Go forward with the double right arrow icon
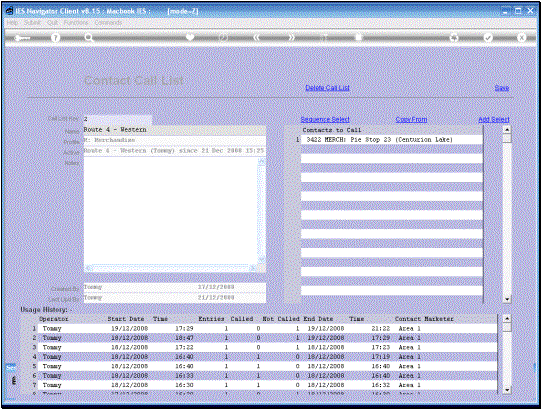The width and height of the screenshot is (541, 409). [292, 38]
